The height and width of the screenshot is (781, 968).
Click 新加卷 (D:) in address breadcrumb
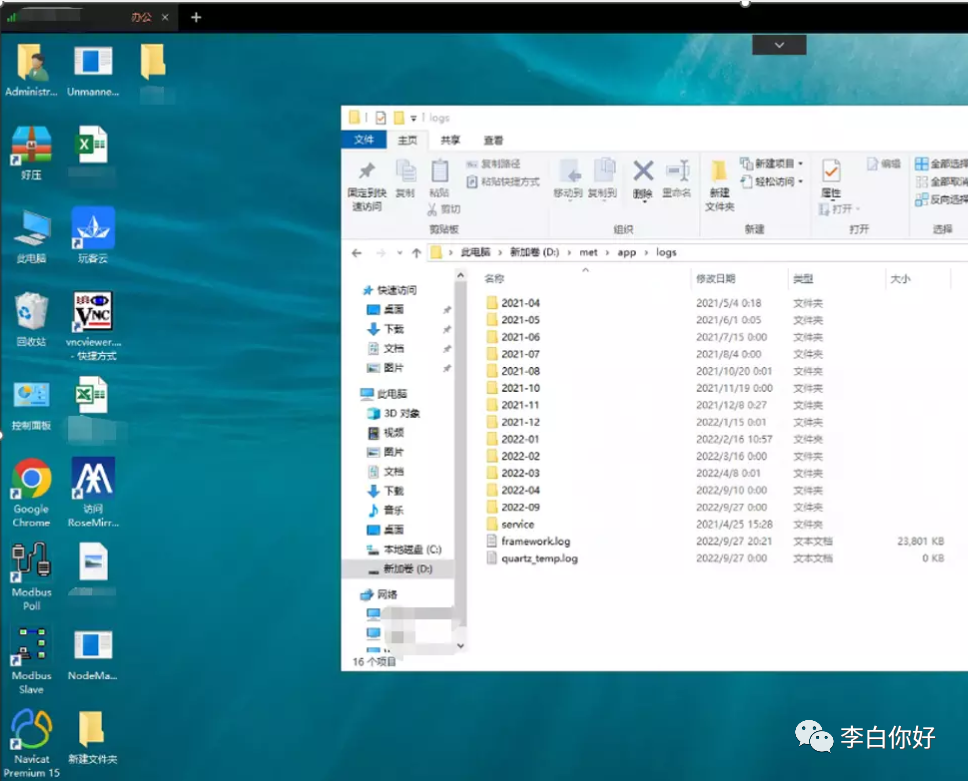pos(535,252)
